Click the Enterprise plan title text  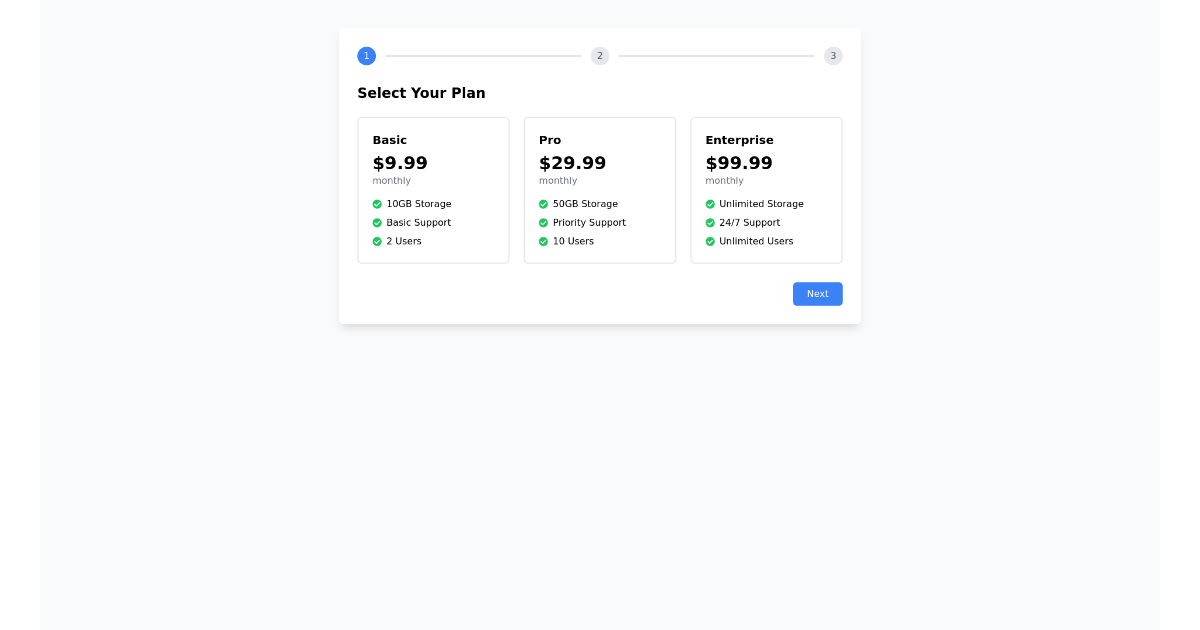point(739,140)
